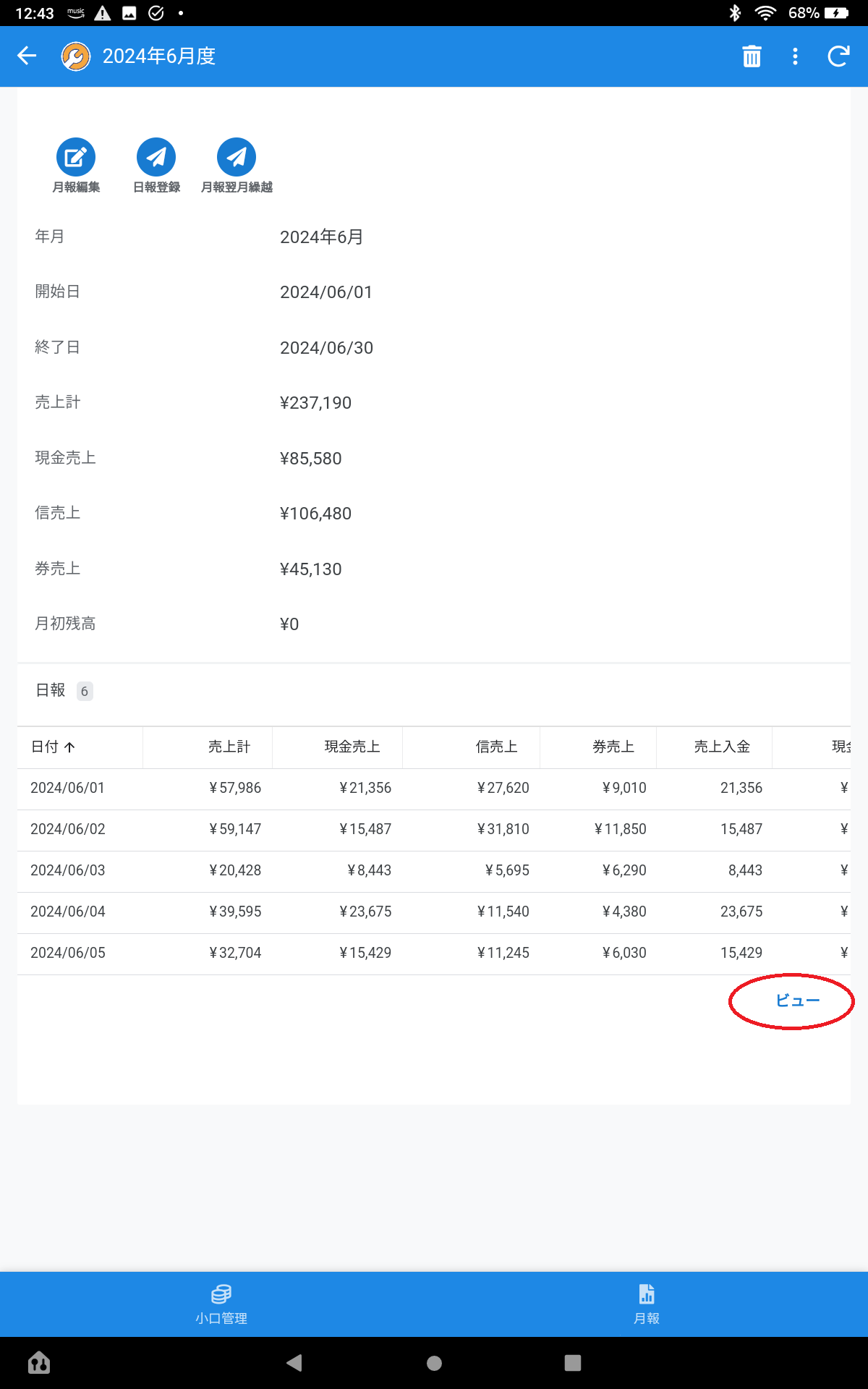Screen dimensions: 868x1389
Task: Sort by the 売上計 column header
Action: 229,747
